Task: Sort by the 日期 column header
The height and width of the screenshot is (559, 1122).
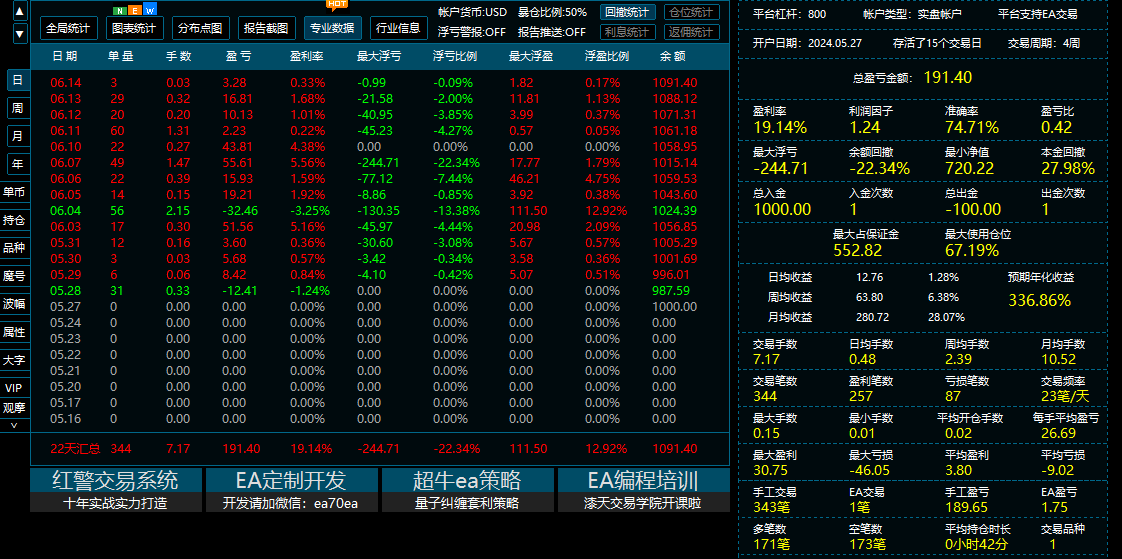Action: pos(64,57)
